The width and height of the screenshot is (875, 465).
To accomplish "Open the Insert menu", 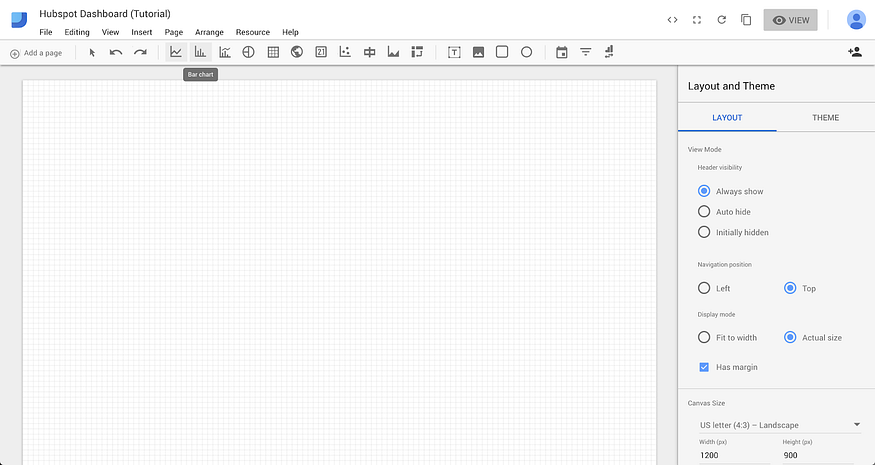I will point(142,32).
